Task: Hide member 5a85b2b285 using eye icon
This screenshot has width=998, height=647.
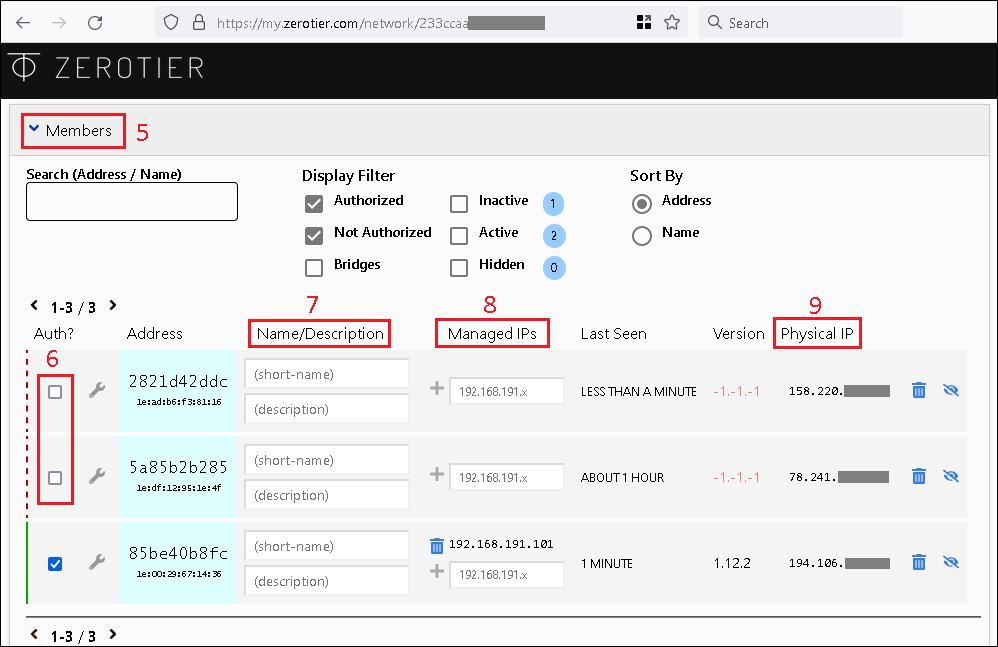Action: point(950,477)
